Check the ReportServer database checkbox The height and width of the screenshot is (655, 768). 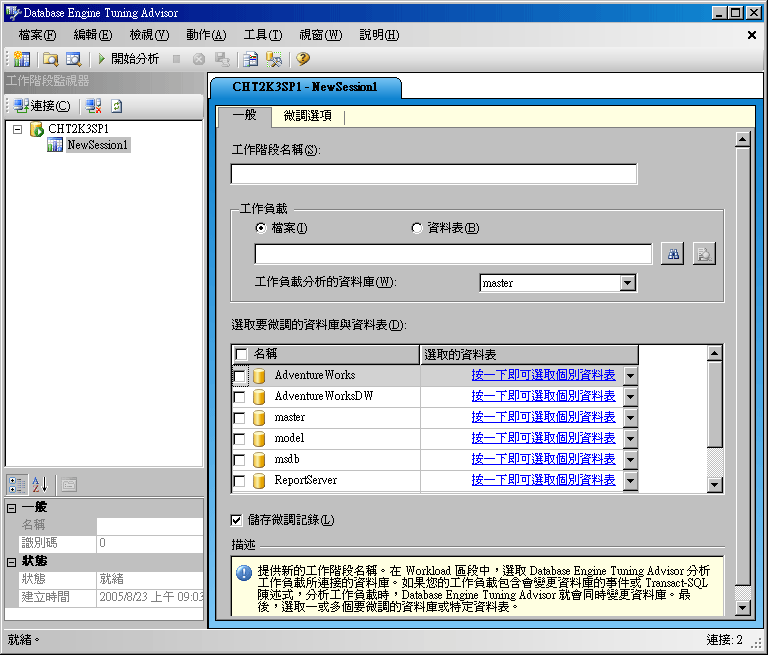point(240,481)
